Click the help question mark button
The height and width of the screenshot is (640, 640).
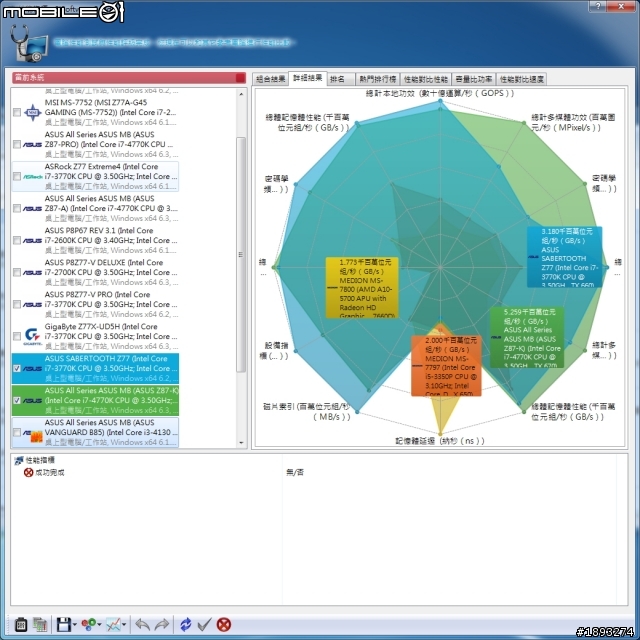click(598, 6)
